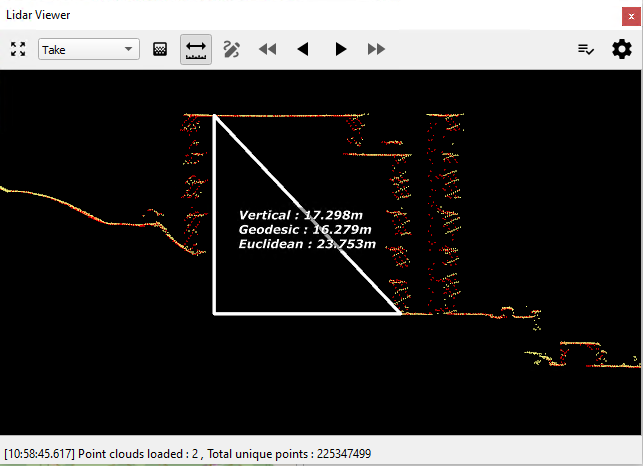Screen dimensions: 643x466
Task: Click the triangle's top-left measurement vertex
Action: 215,117
